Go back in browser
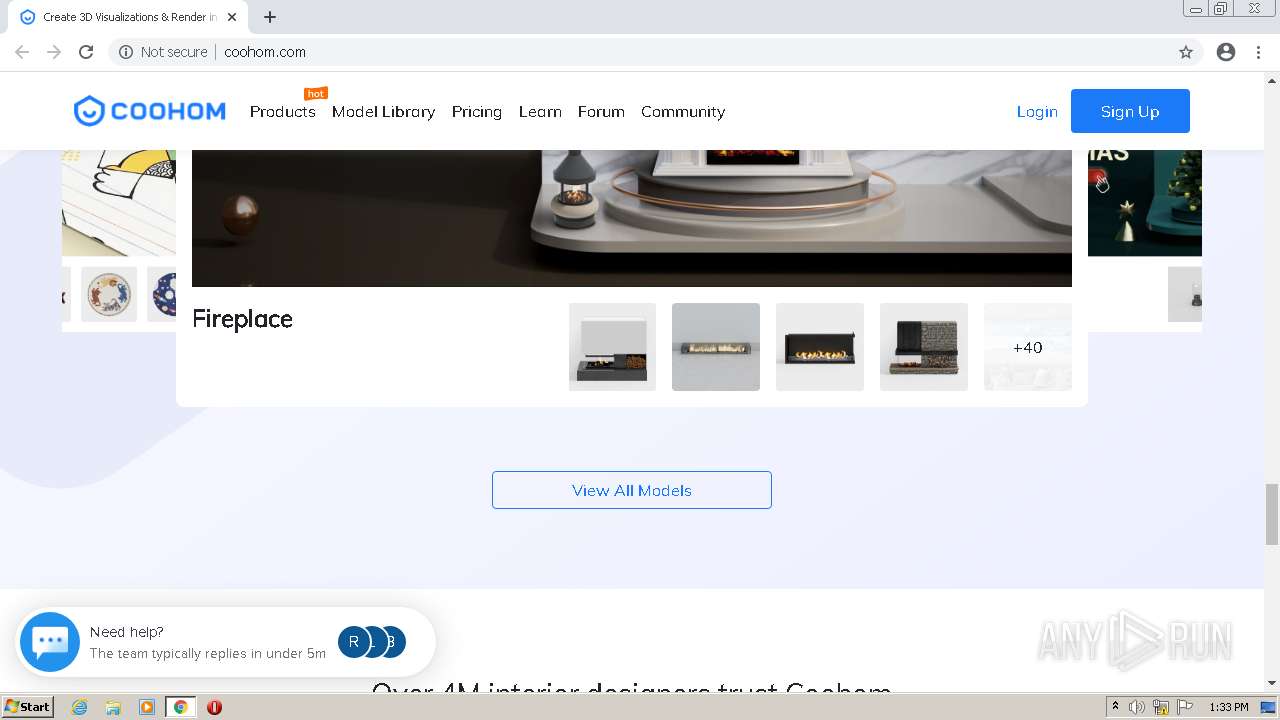 (x=22, y=52)
